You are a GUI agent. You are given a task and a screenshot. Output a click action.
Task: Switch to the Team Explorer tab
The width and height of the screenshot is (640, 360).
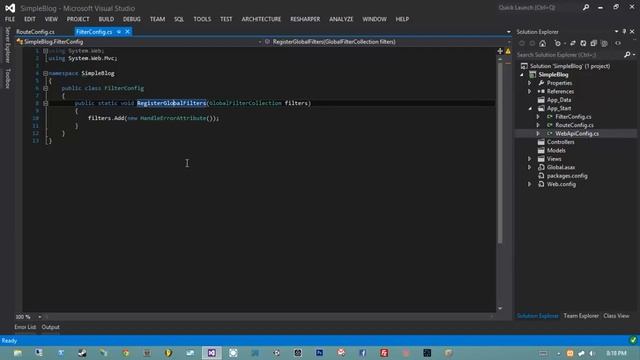pyautogui.click(x=581, y=316)
